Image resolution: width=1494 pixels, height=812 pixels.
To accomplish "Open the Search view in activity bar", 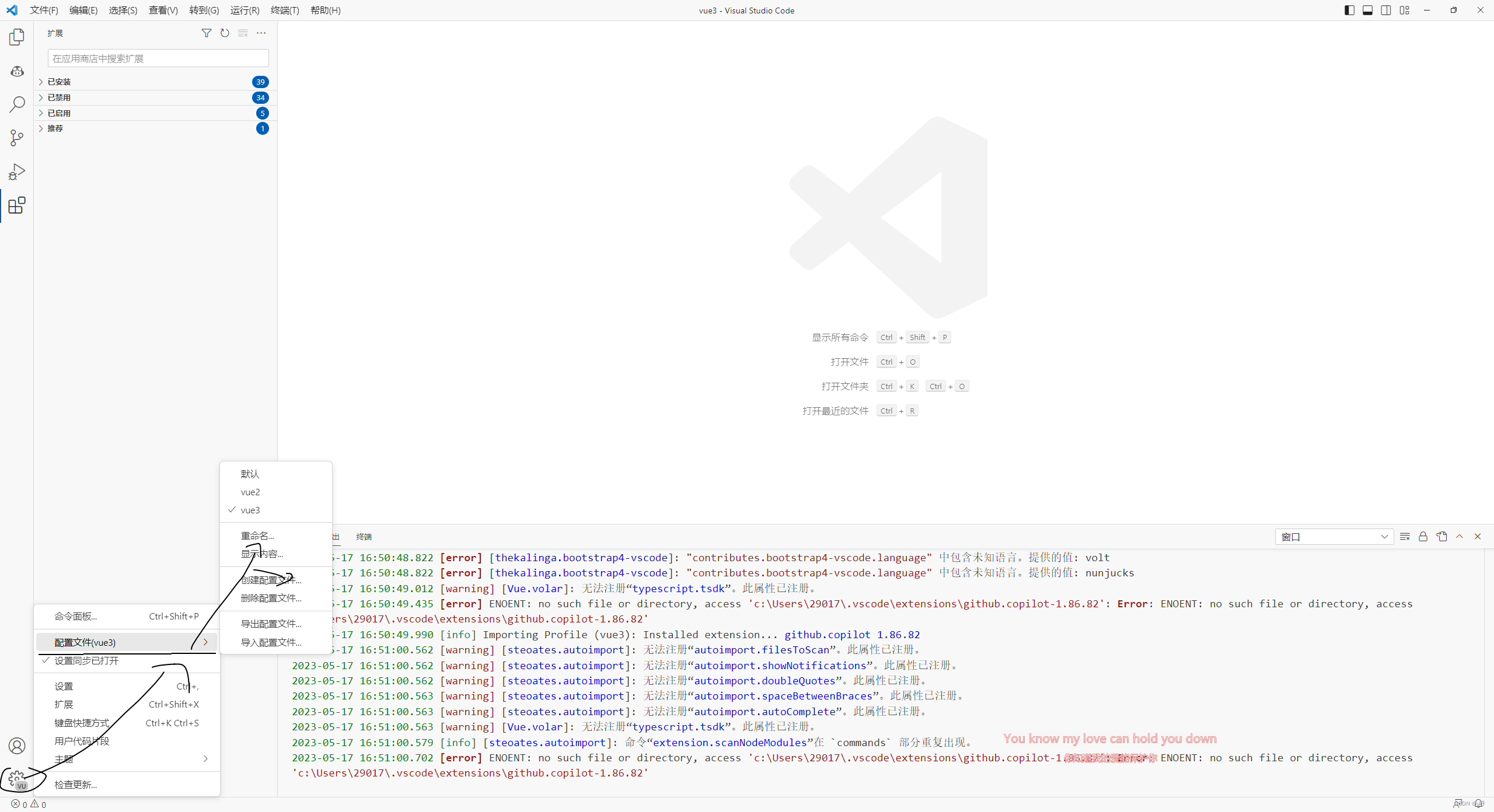I will (x=17, y=104).
